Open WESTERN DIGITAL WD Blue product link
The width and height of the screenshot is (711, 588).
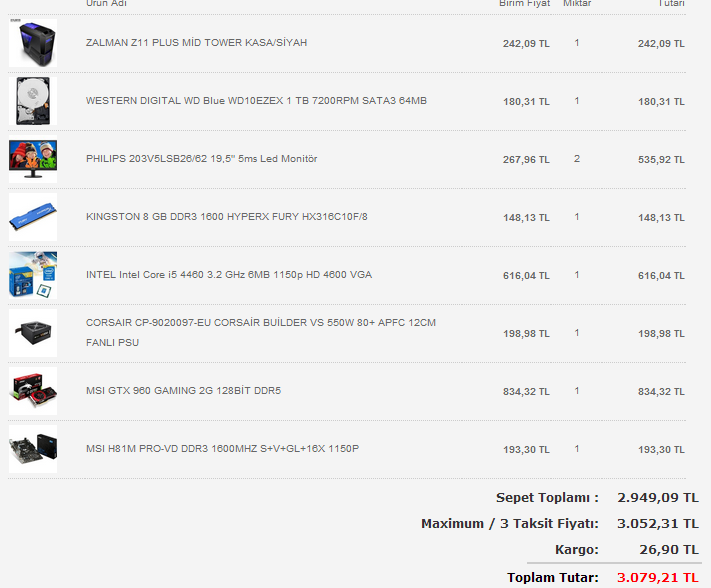pos(256,101)
